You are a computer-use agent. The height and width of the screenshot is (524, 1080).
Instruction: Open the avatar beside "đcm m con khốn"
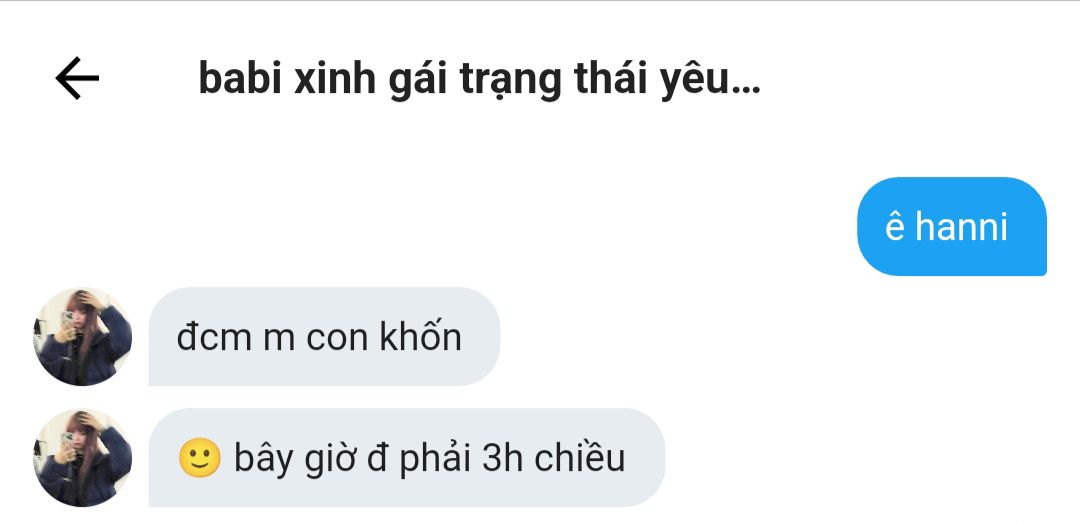[x=83, y=337]
